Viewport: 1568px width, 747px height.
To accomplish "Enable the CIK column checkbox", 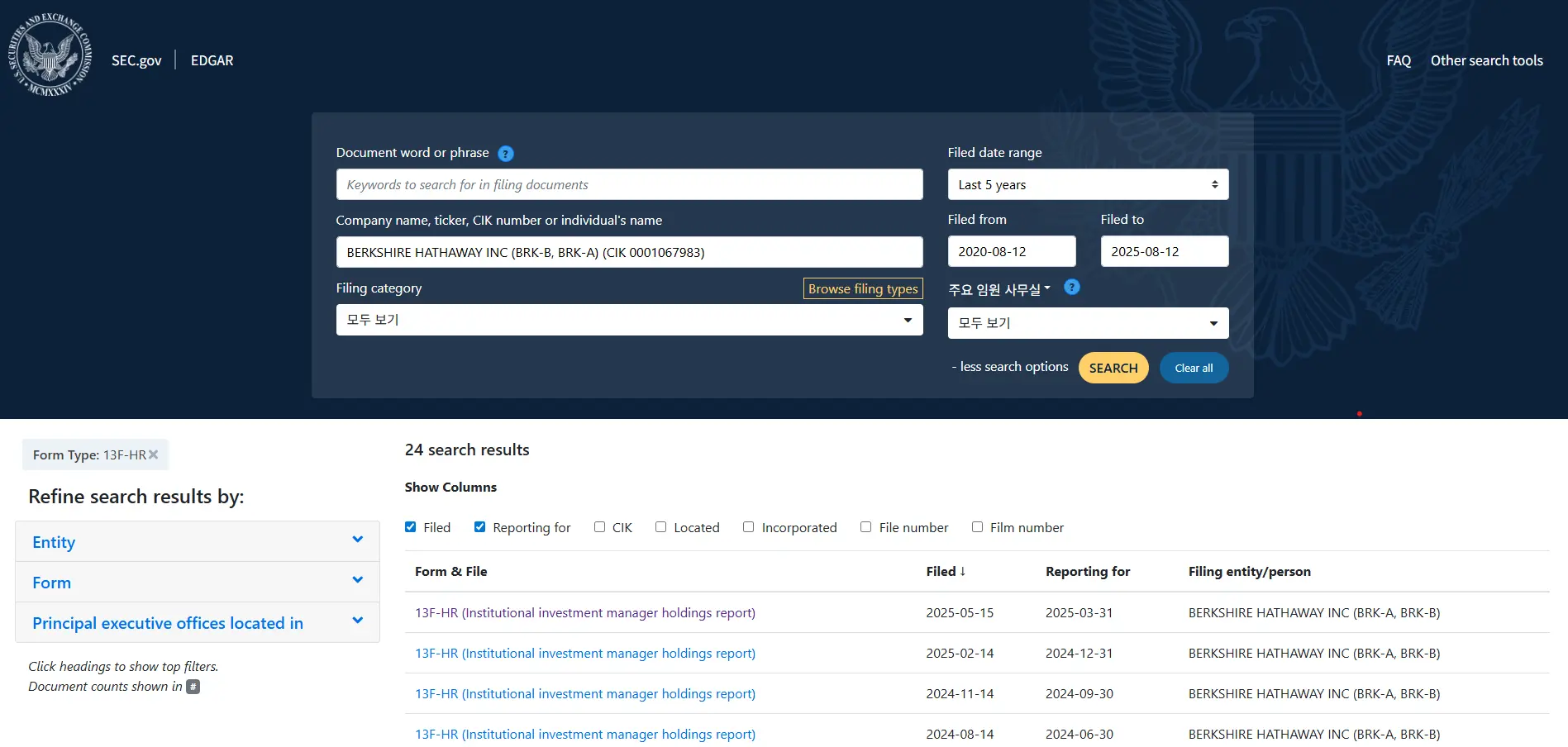I will pos(599,527).
